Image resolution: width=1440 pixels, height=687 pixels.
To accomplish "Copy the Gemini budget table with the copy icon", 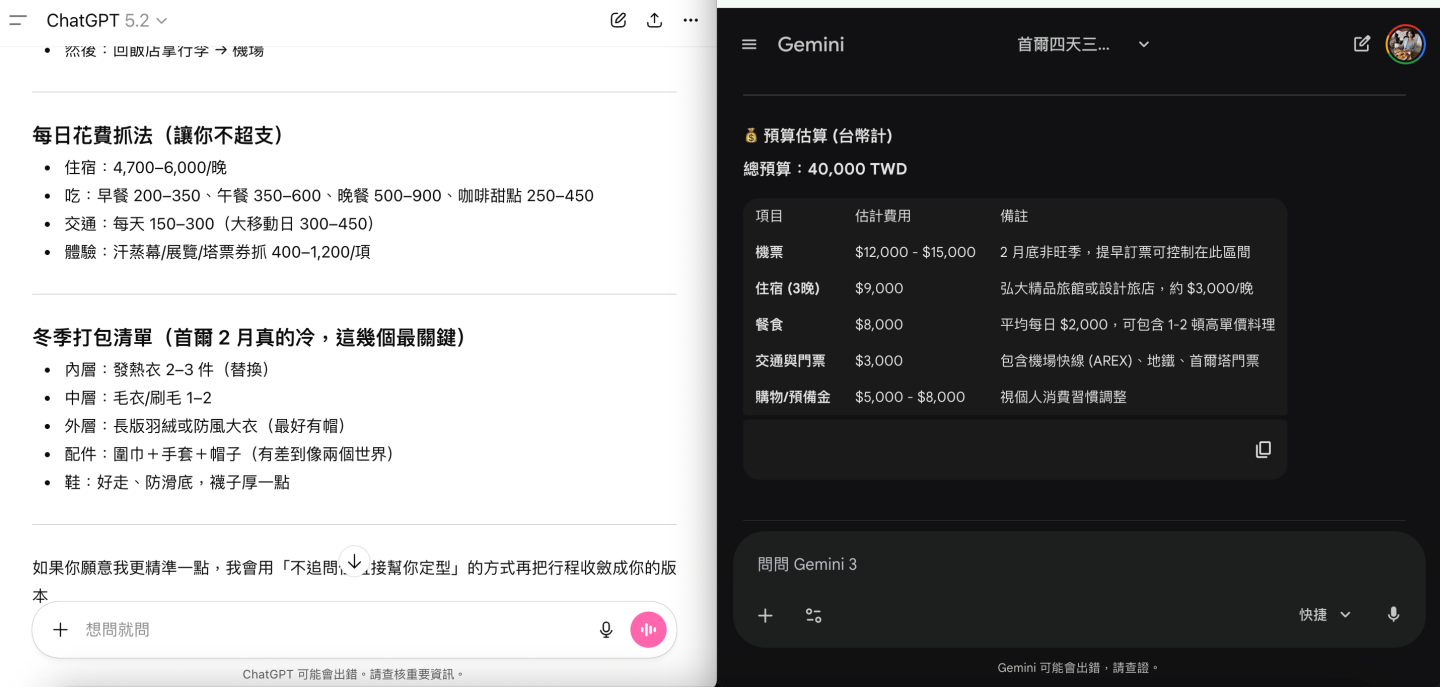I will point(1263,450).
